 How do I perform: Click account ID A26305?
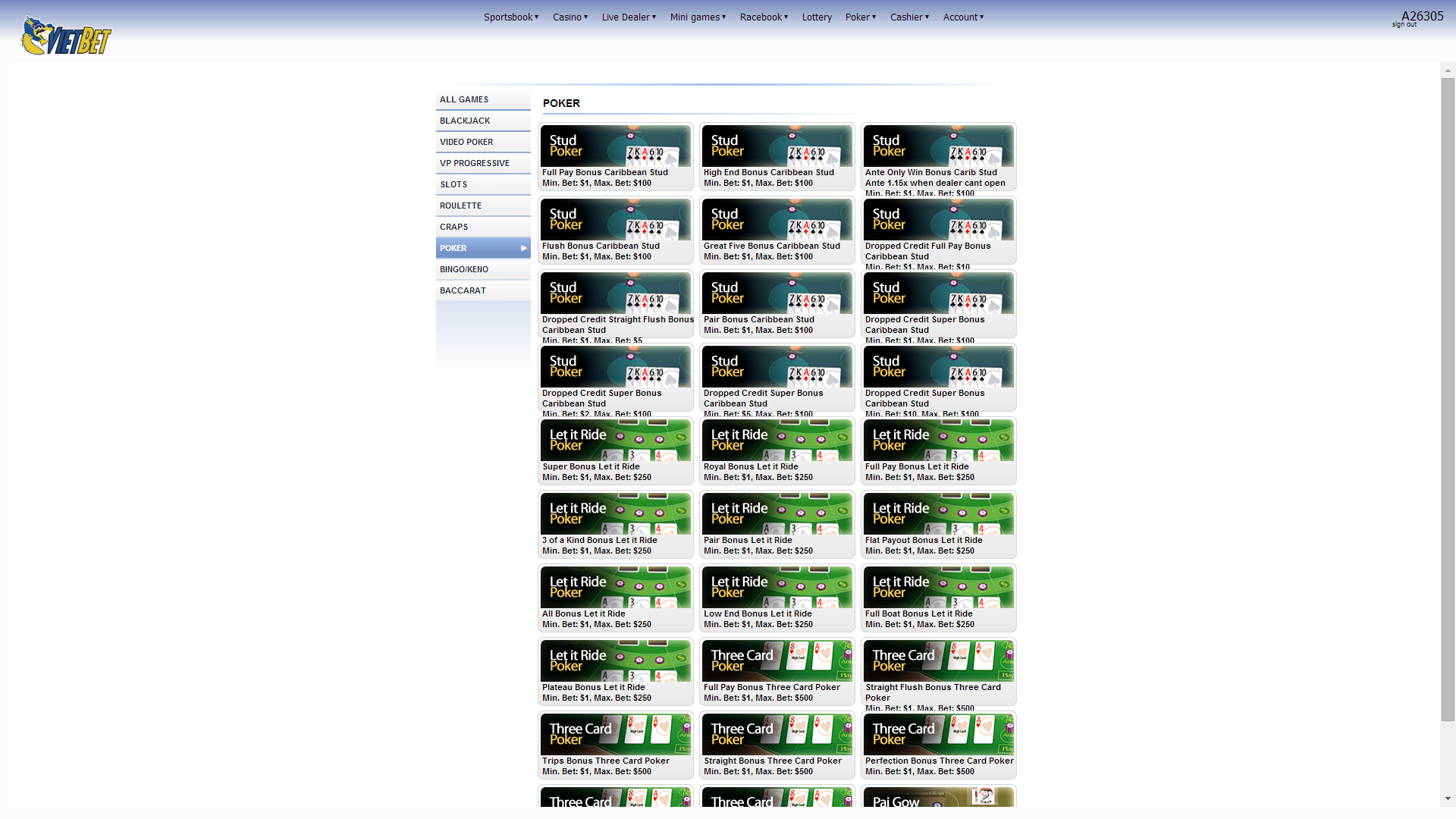coord(1422,16)
